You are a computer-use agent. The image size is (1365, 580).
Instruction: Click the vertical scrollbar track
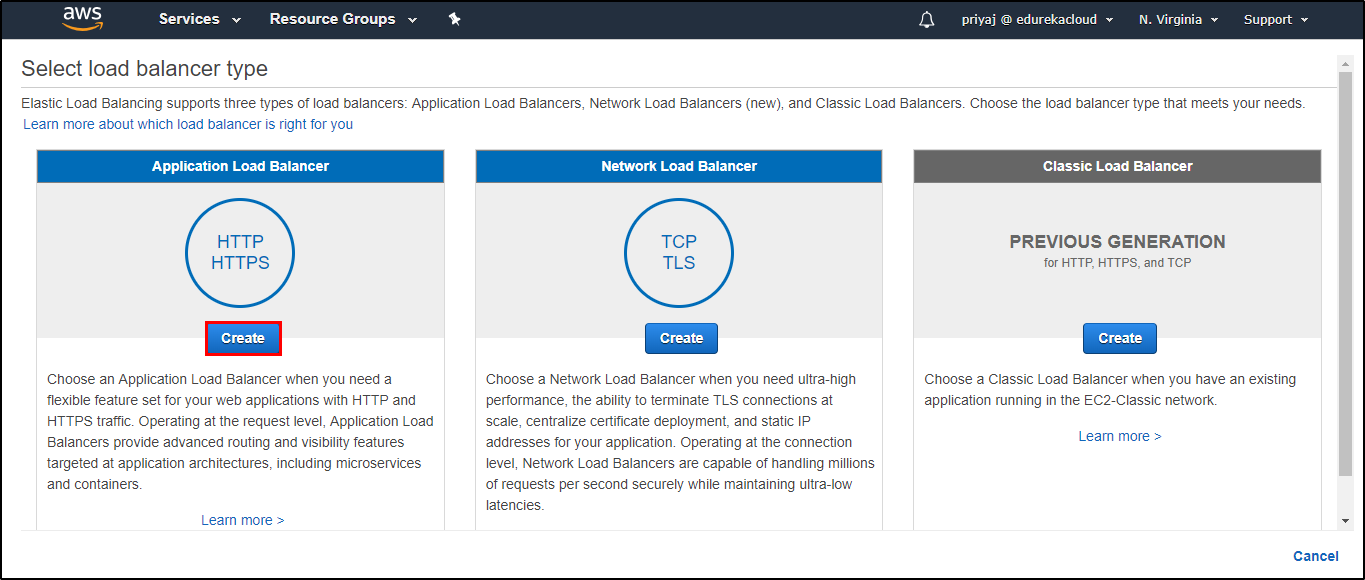click(x=1345, y=300)
